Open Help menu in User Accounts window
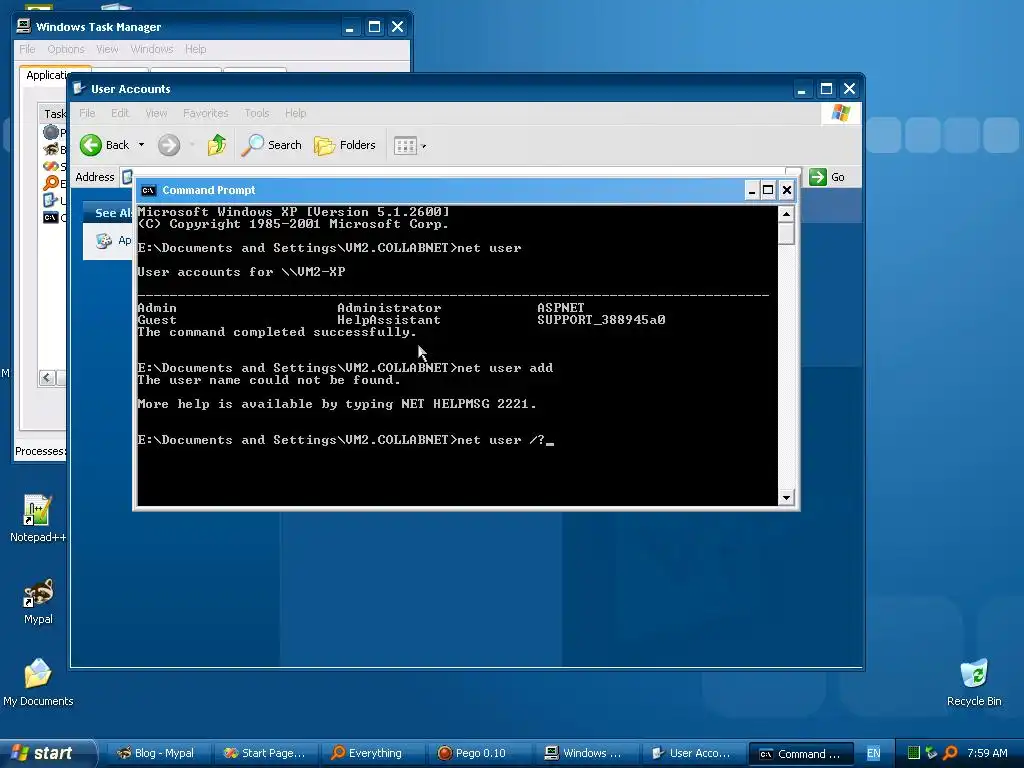 [295, 113]
